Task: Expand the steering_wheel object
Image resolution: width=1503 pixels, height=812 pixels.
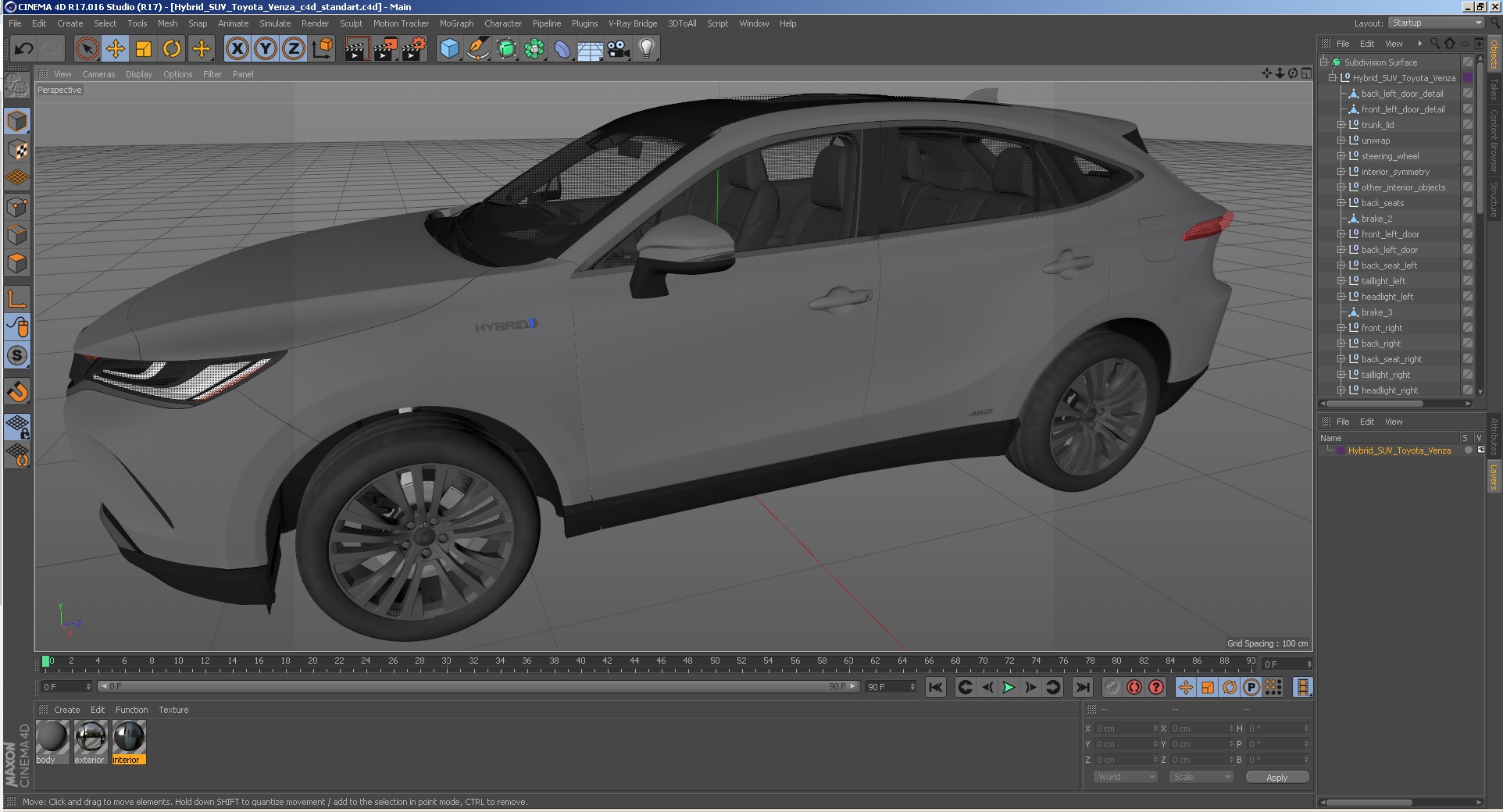Action: [x=1341, y=156]
